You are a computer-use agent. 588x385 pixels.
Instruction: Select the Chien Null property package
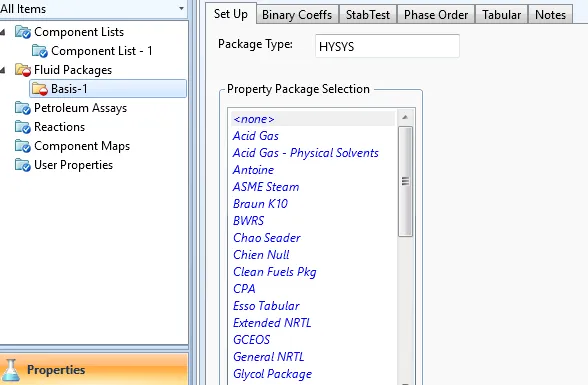[x=261, y=255]
